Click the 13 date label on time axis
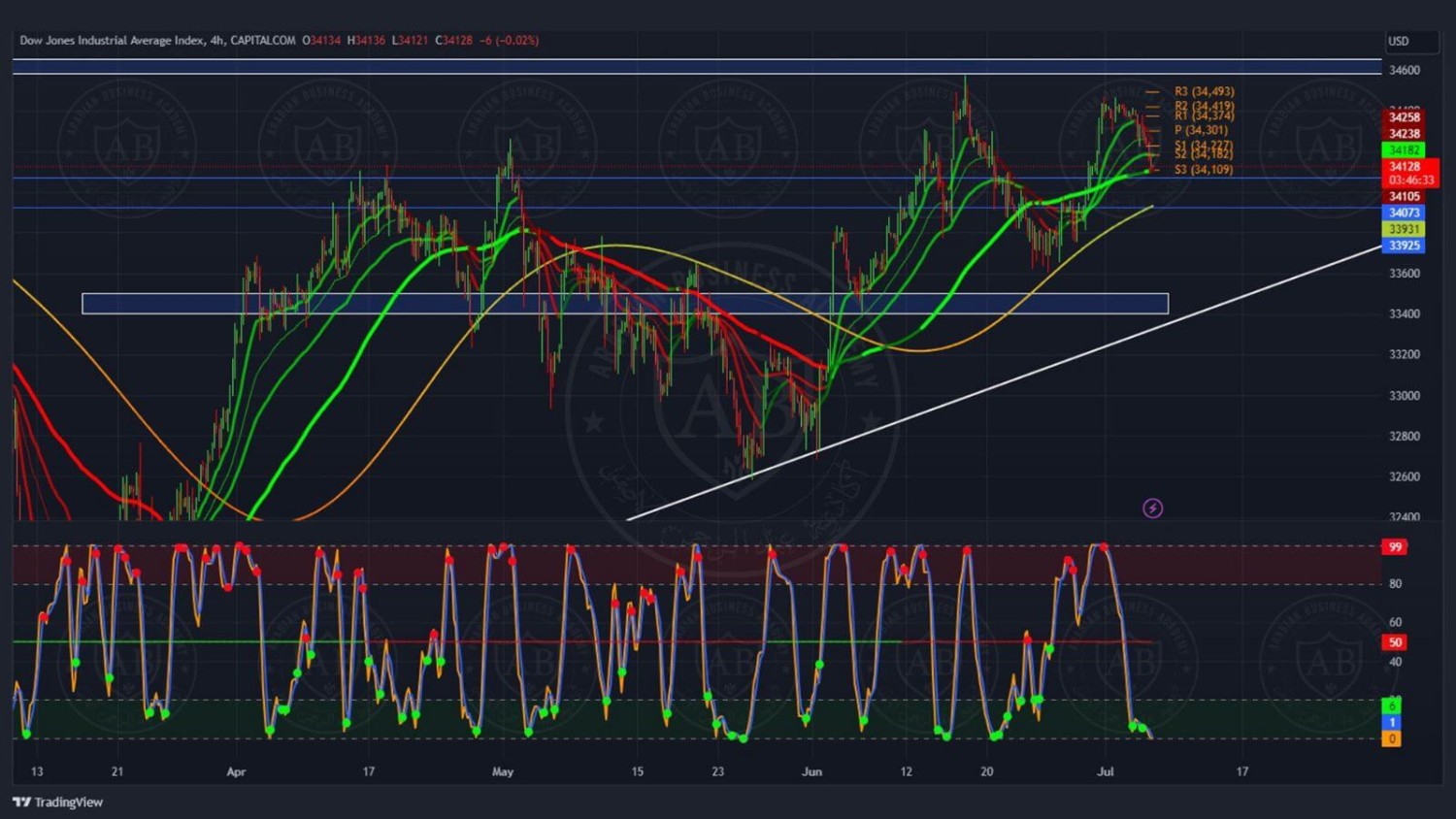The width and height of the screenshot is (1456, 819). [37, 772]
